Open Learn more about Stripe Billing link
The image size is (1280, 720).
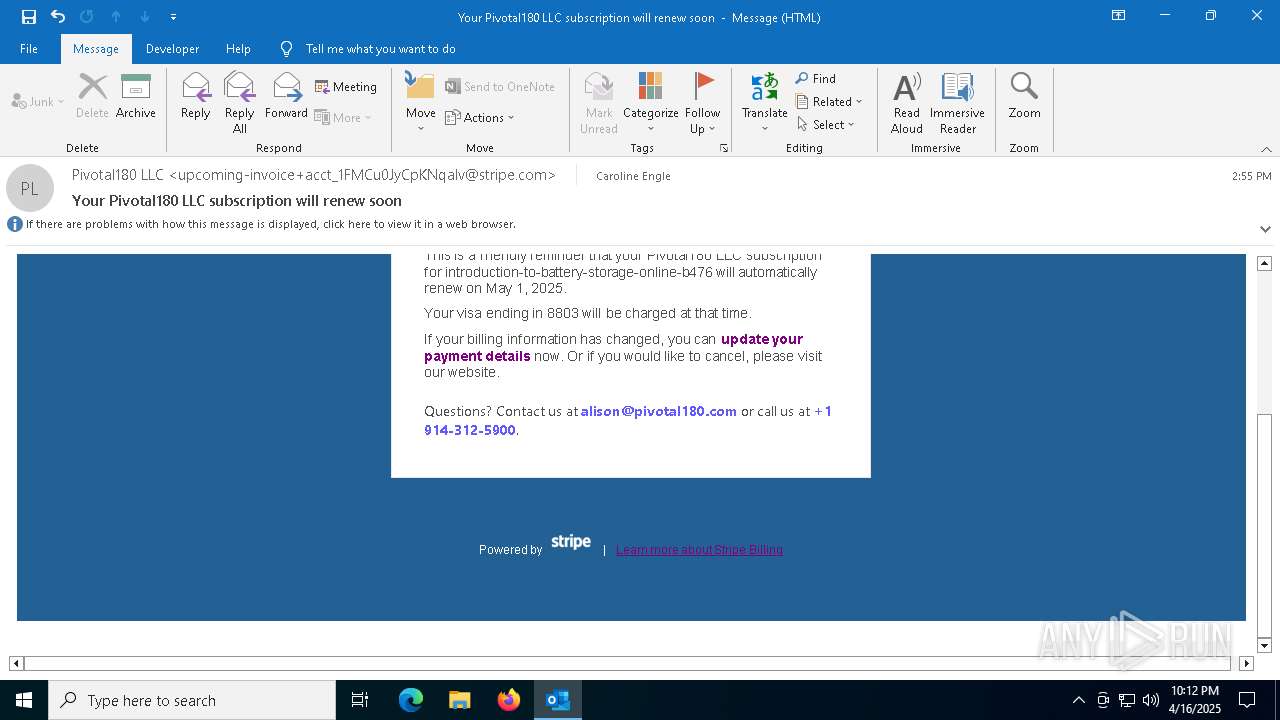point(699,549)
